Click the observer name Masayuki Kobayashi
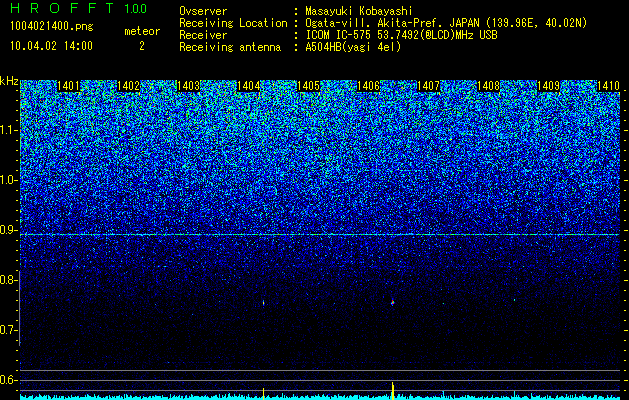Screen dimensions: 629x400 tap(359, 11)
